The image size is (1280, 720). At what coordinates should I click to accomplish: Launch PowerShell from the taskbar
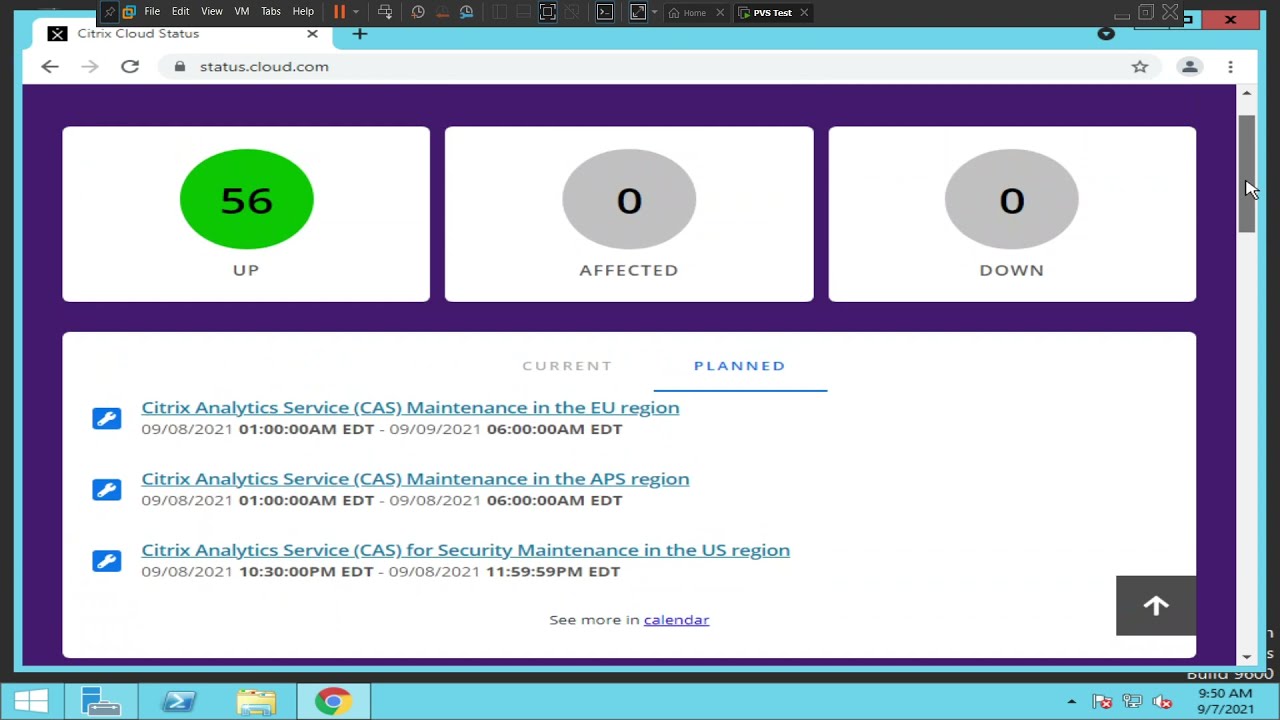179,702
